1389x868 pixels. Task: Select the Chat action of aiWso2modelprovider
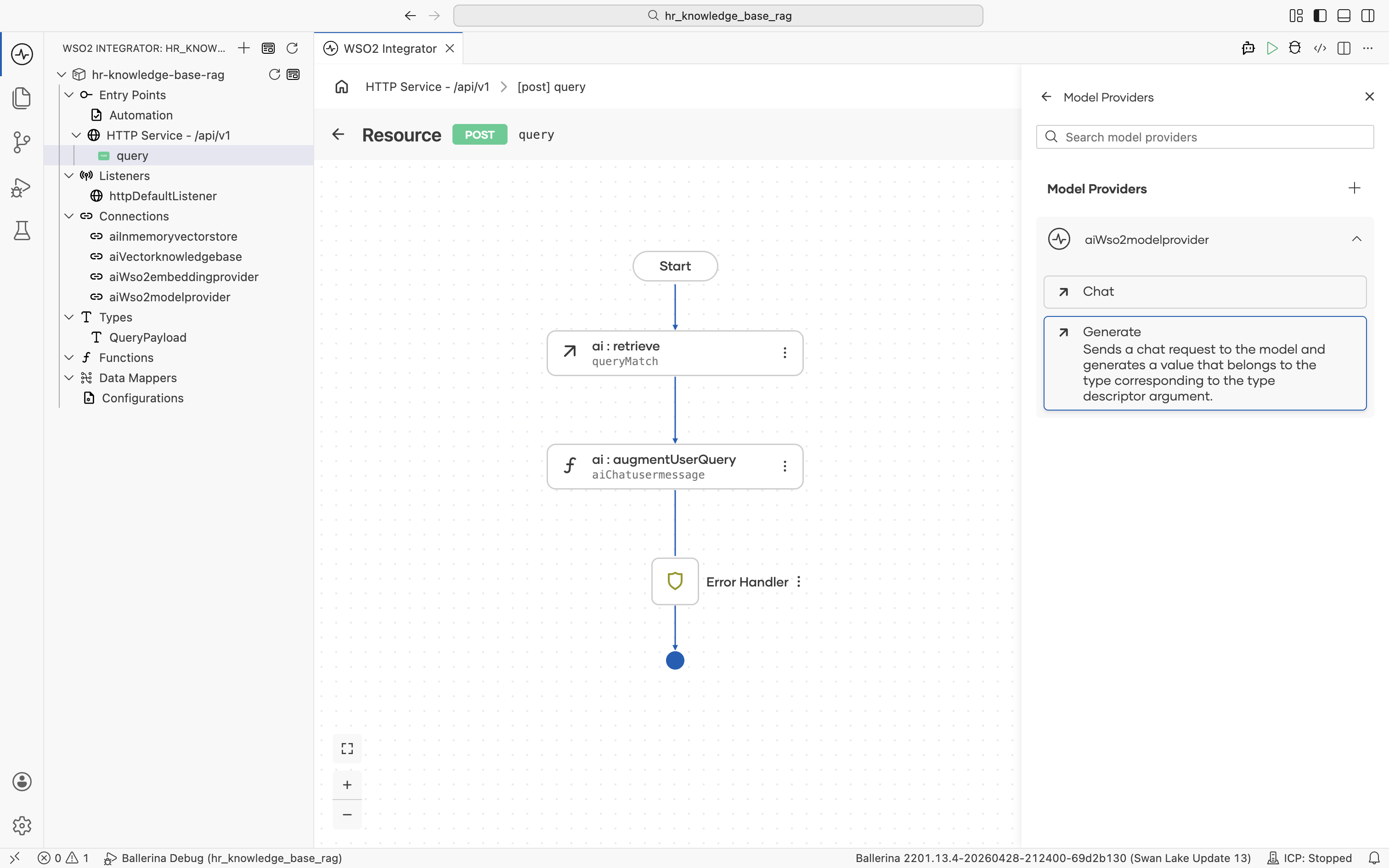point(1205,292)
